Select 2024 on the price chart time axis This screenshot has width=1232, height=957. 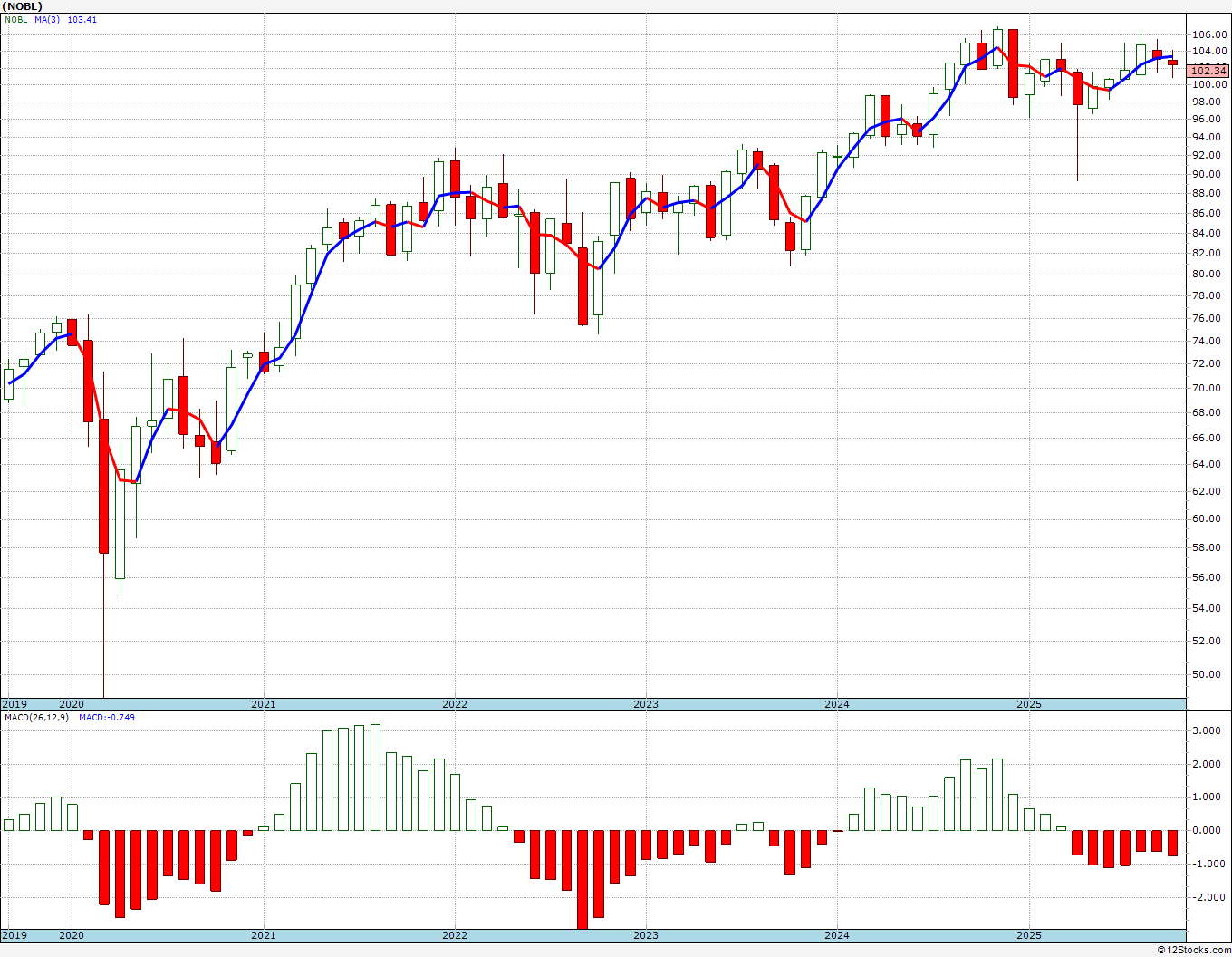click(x=837, y=704)
